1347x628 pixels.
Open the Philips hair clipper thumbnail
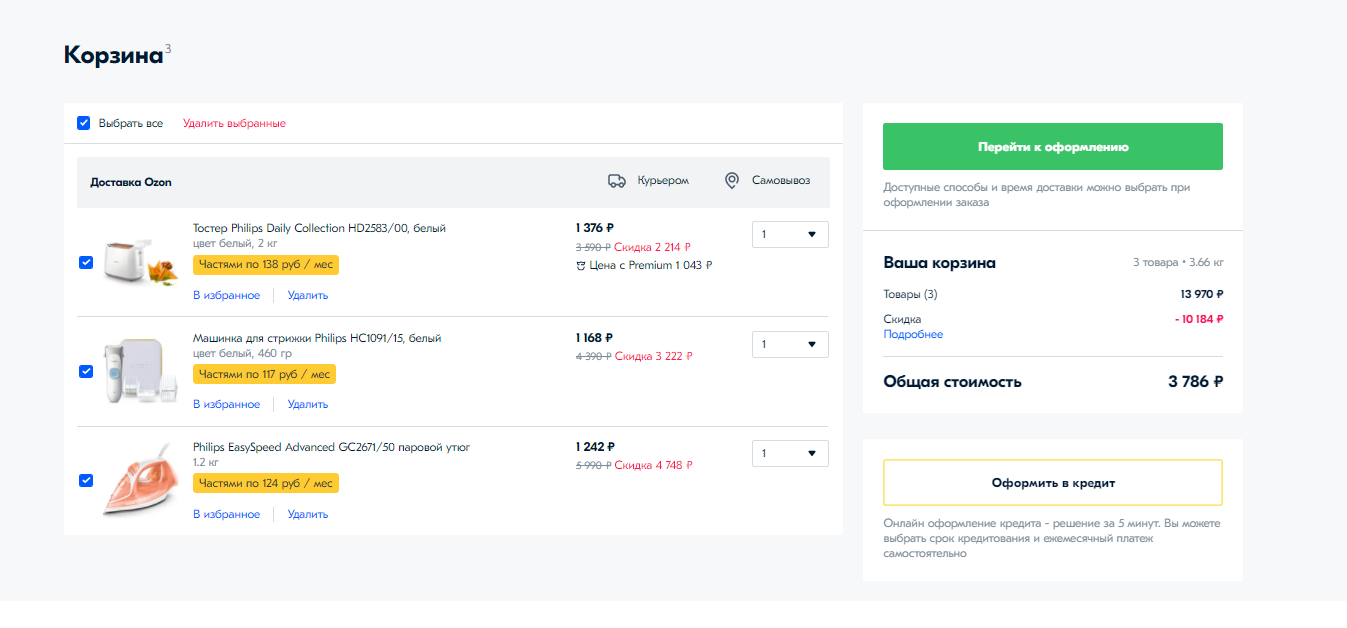tap(140, 371)
